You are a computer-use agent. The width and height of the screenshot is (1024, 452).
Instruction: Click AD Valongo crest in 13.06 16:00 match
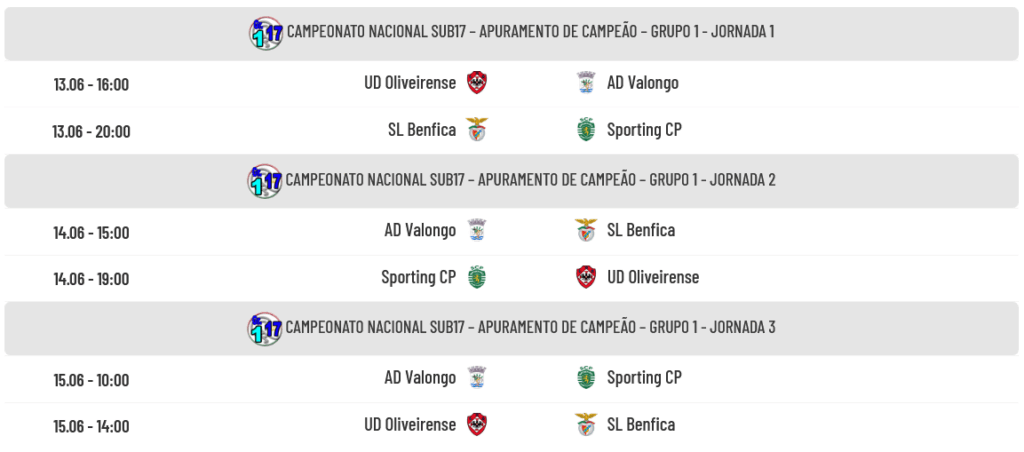586,83
